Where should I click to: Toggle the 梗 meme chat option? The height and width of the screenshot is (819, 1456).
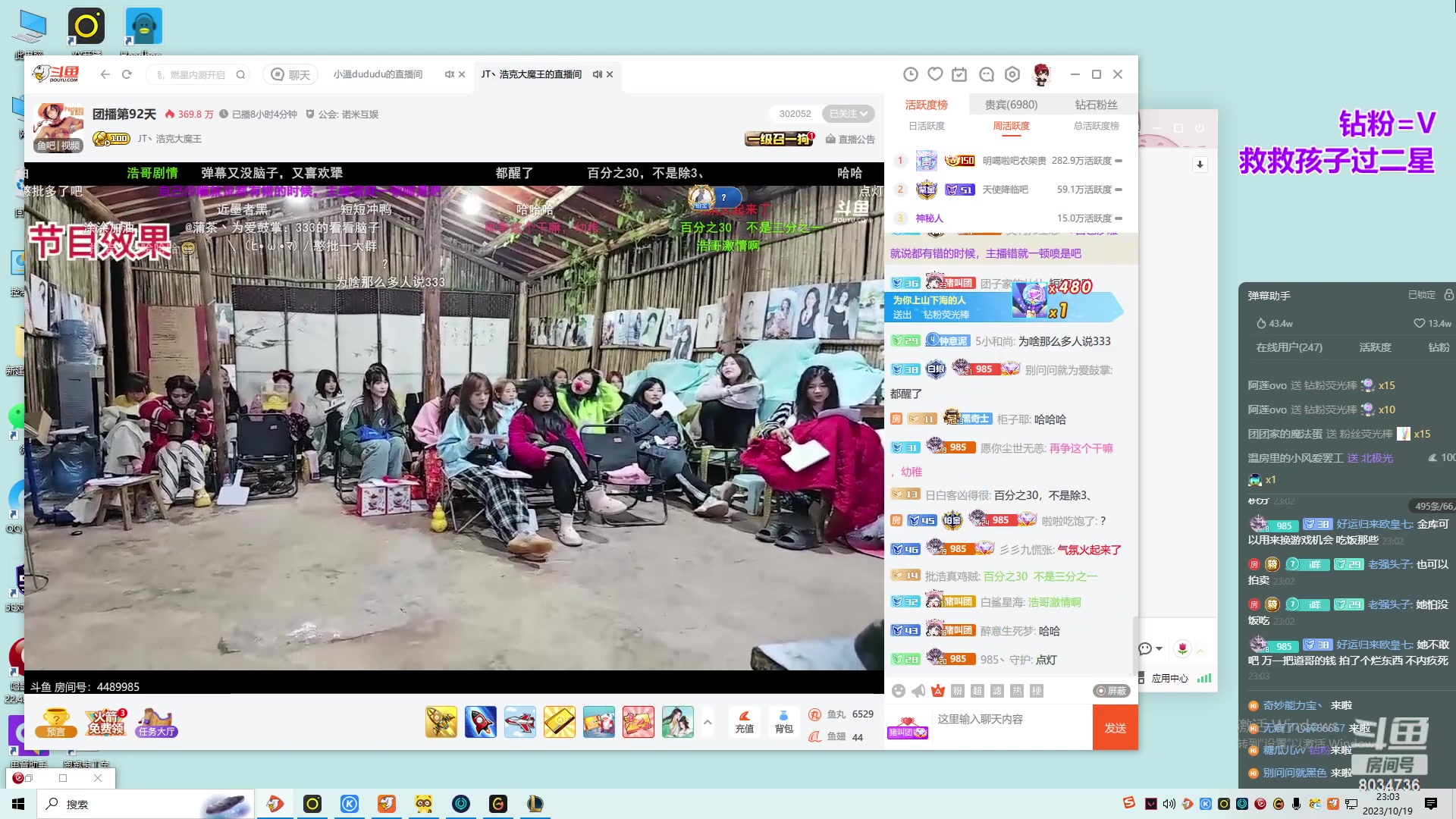1037,691
